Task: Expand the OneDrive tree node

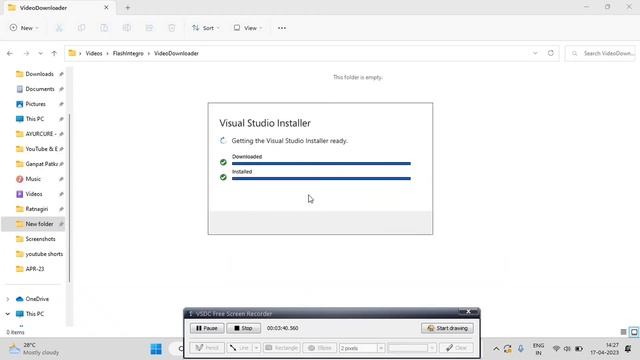Action: tap(8, 299)
